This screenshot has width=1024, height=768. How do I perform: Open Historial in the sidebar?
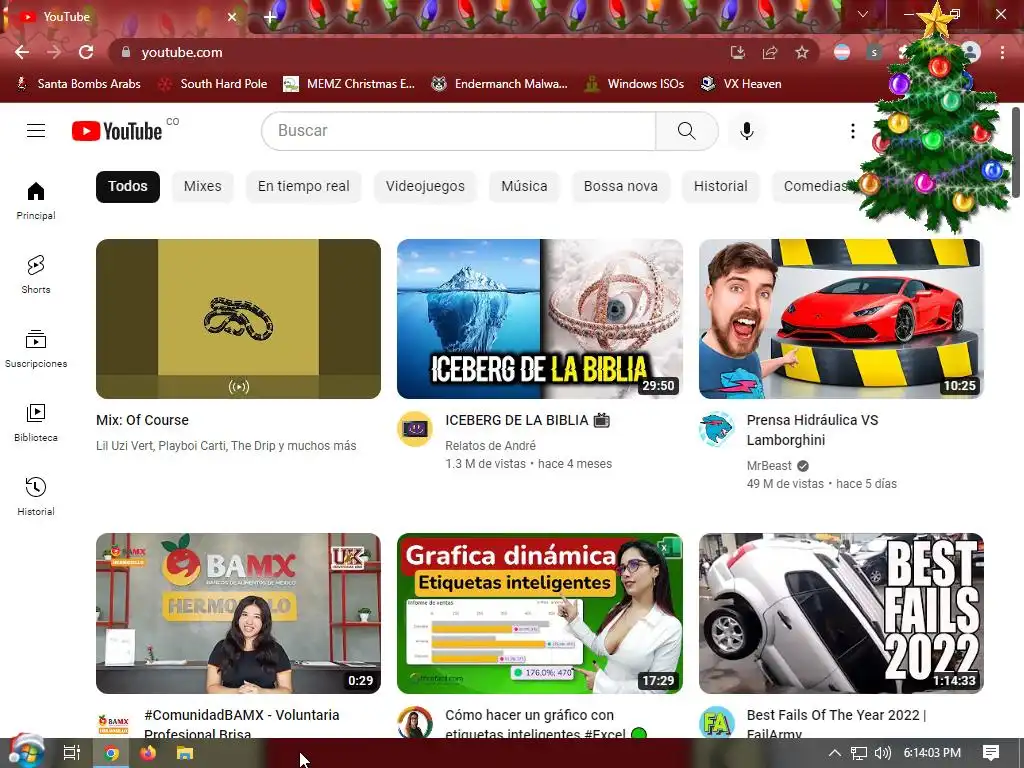[x=36, y=496]
